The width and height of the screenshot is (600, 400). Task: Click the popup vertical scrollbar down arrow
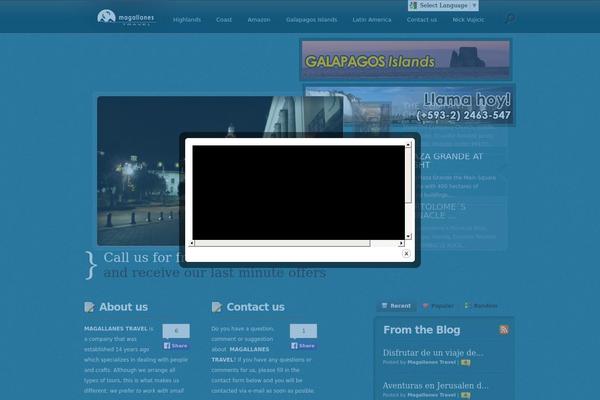click(408, 237)
